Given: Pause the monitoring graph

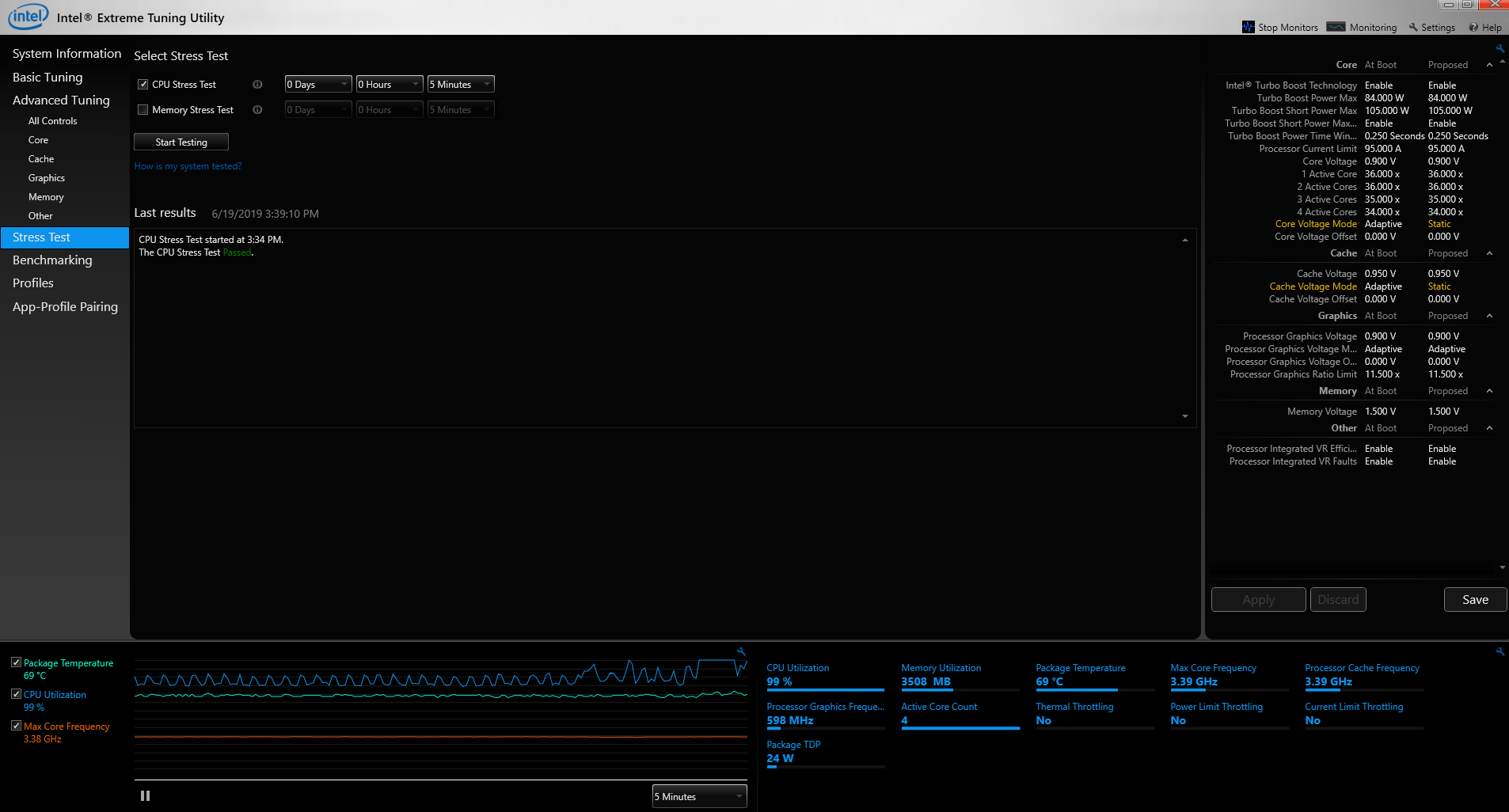Looking at the screenshot, I should [x=145, y=795].
